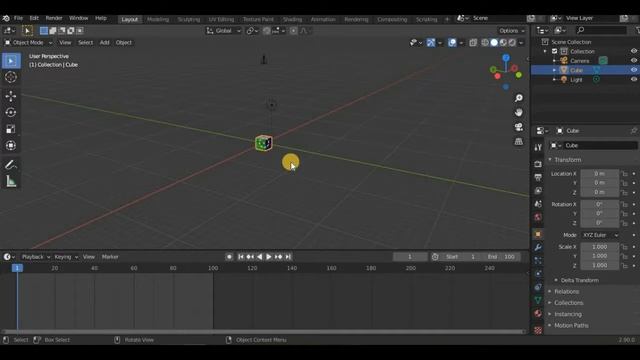Uncheck the Collection checkbox in outliner
The image size is (640, 360).
click(554, 51)
